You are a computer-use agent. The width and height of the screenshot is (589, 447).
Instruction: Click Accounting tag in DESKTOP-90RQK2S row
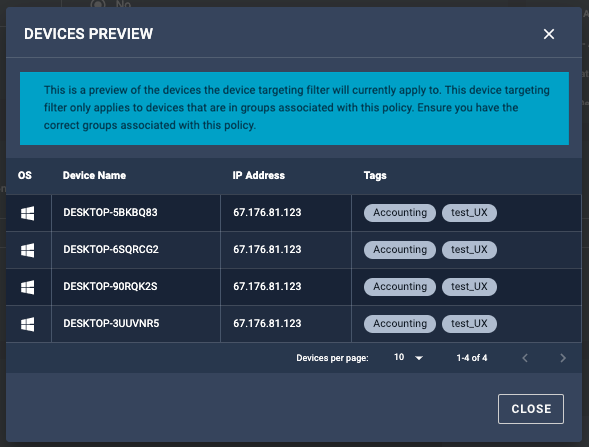400,287
